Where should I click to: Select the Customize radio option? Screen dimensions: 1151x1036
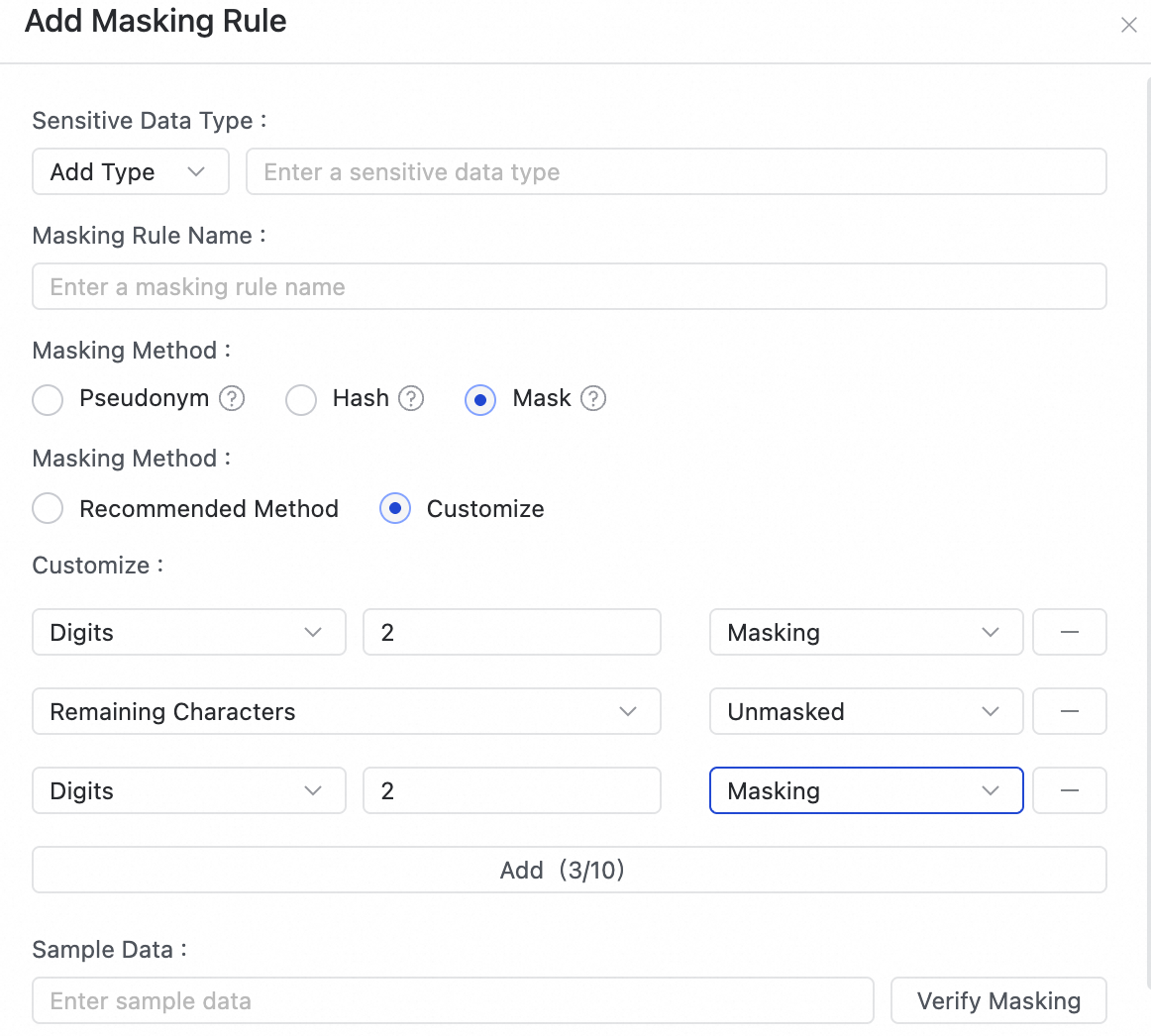click(x=395, y=509)
